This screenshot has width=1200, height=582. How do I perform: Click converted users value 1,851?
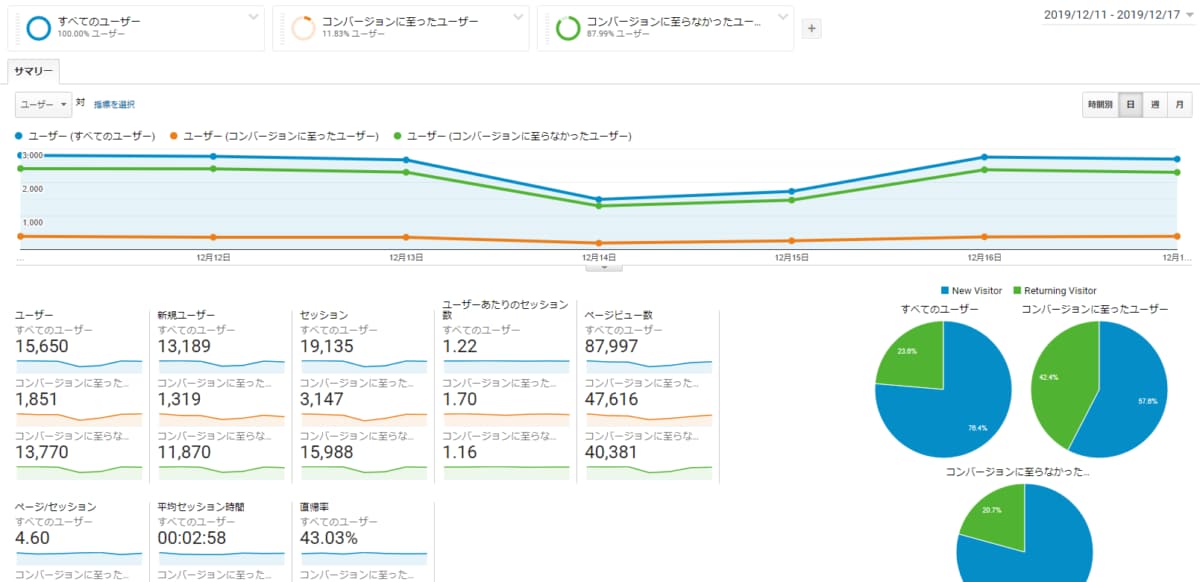[x=35, y=399]
